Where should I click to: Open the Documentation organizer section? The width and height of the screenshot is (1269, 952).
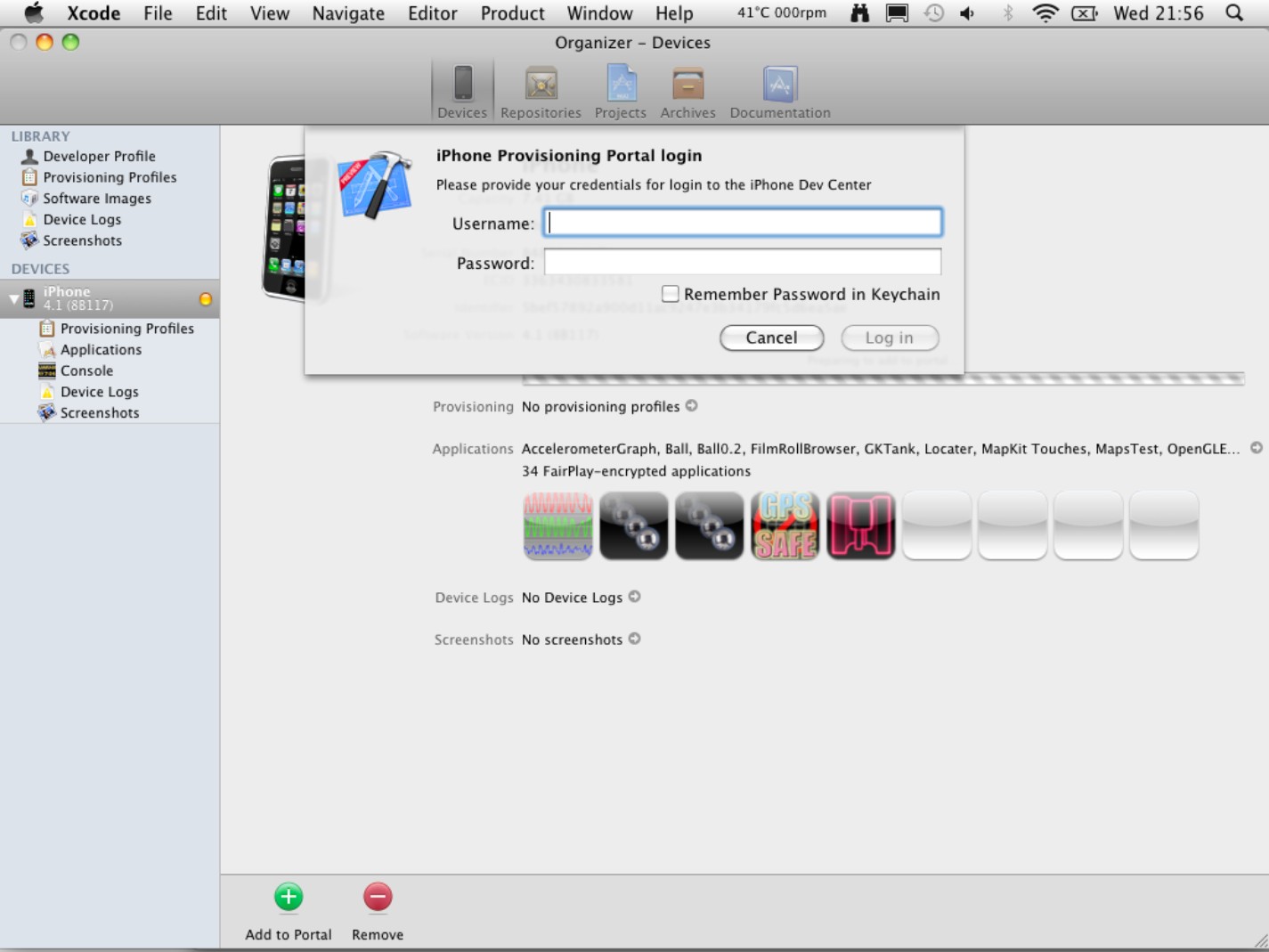pyautogui.click(x=780, y=91)
